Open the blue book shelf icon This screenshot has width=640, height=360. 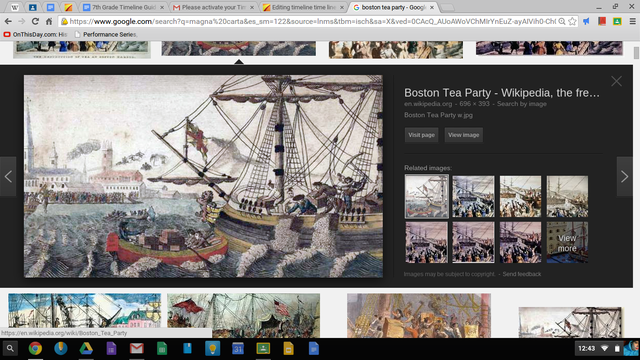click(x=187, y=349)
